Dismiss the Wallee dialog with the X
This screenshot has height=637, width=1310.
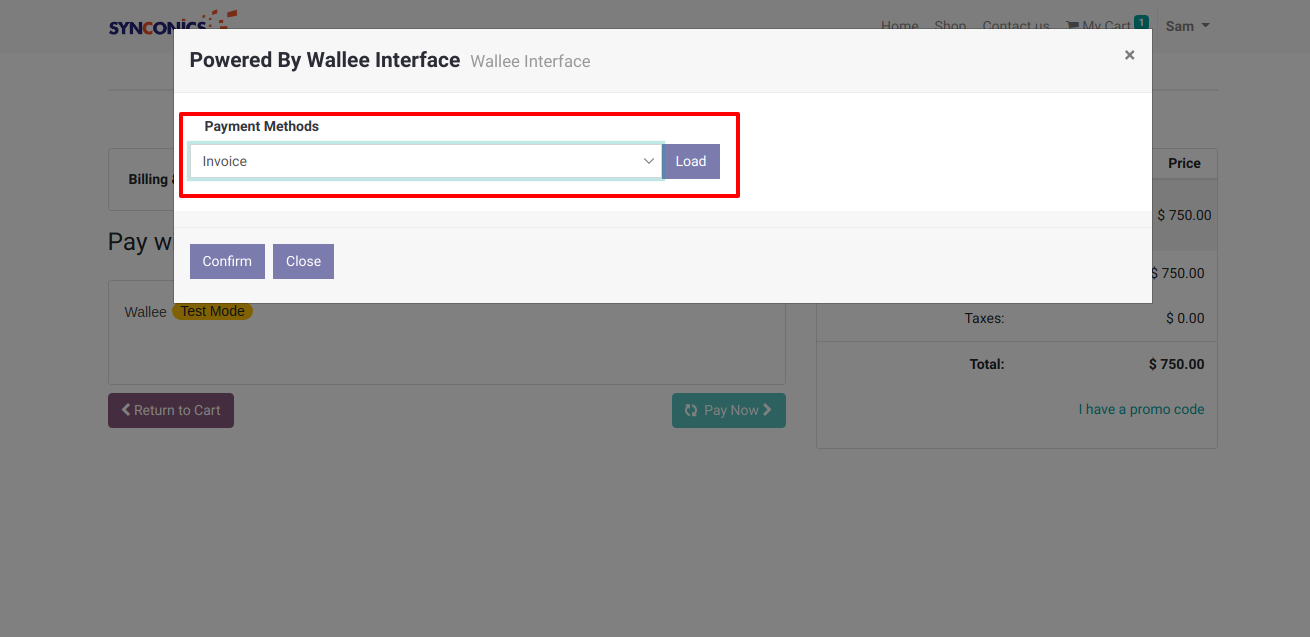pos(1129,55)
